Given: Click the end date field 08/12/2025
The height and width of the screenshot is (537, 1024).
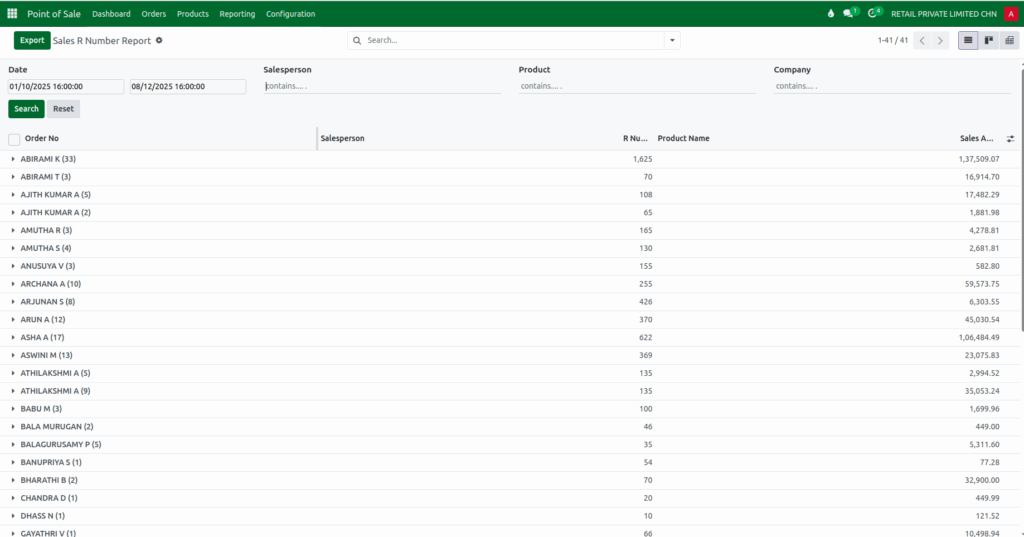Looking at the screenshot, I should click(x=187, y=86).
